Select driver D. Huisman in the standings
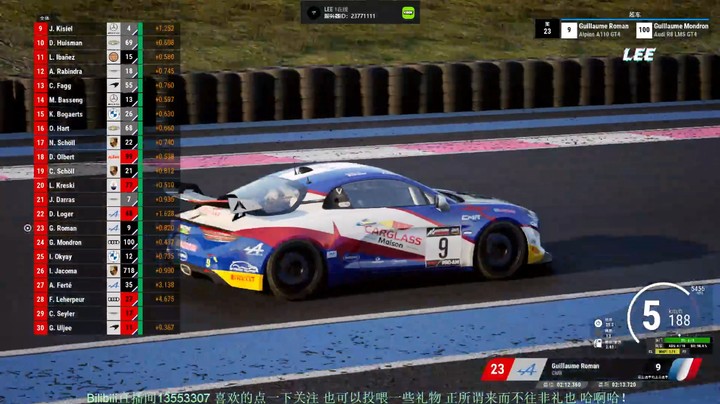This screenshot has width=720, height=404. pyautogui.click(x=66, y=43)
